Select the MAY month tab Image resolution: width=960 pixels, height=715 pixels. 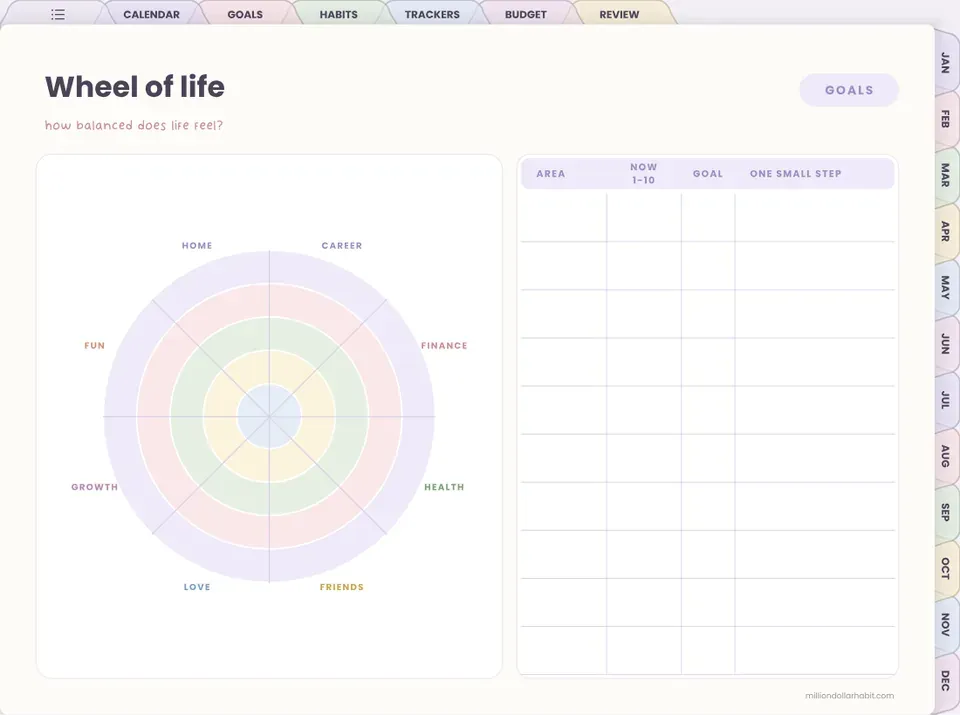(x=946, y=287)
